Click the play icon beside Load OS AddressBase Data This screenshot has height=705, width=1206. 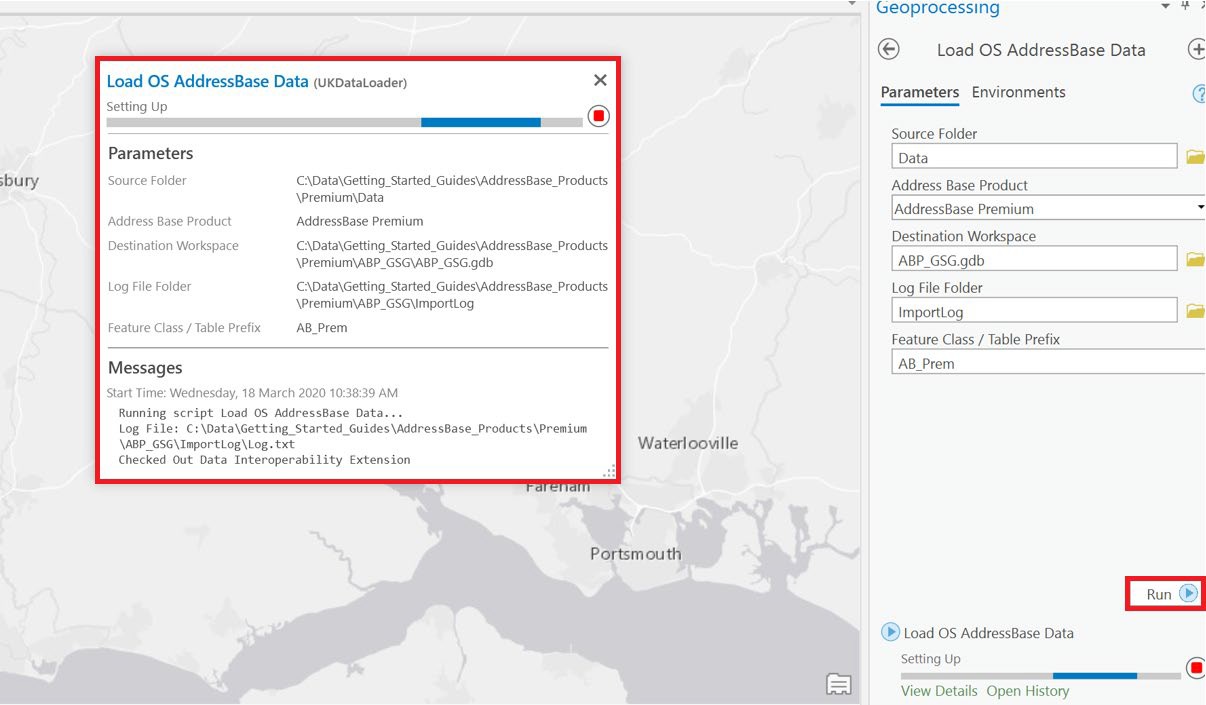889,632
